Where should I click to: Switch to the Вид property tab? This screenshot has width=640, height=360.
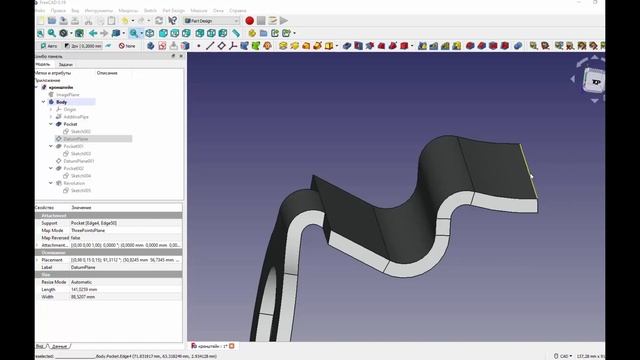[x=40, y=346]
